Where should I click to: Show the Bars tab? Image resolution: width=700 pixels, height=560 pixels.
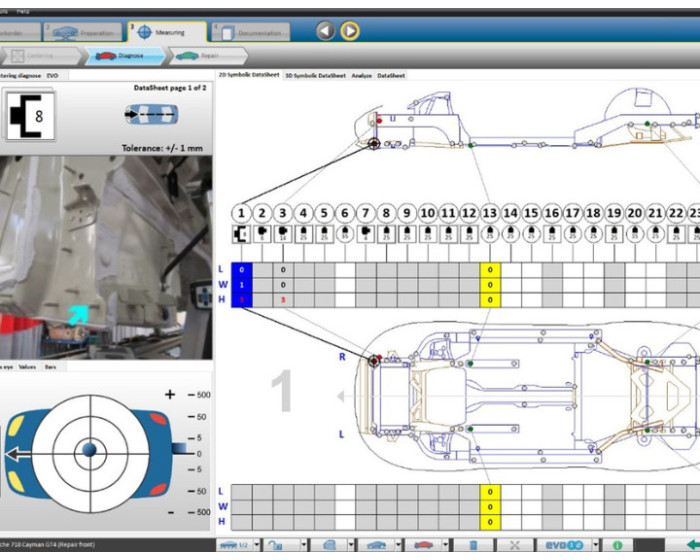50,367
